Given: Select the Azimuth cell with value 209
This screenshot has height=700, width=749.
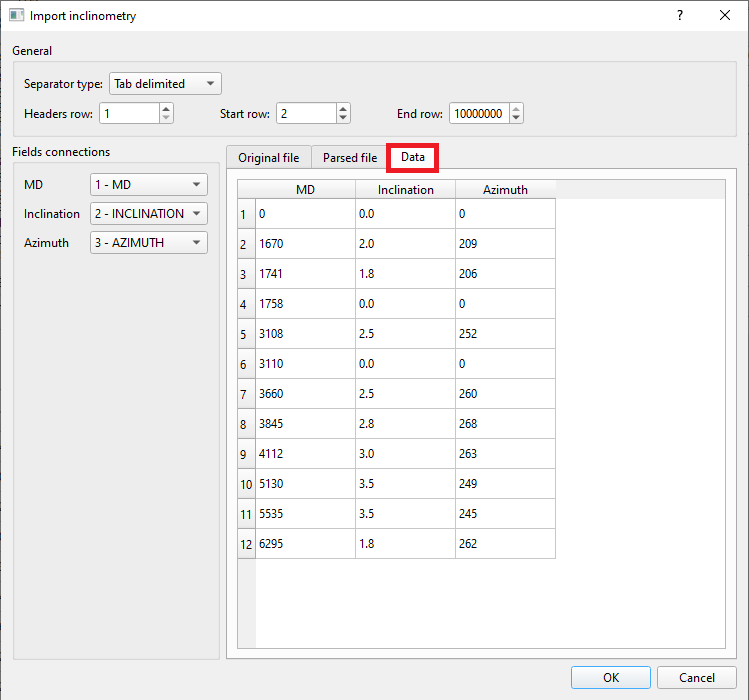Looking at the screenshot, I should pos(505,244).
